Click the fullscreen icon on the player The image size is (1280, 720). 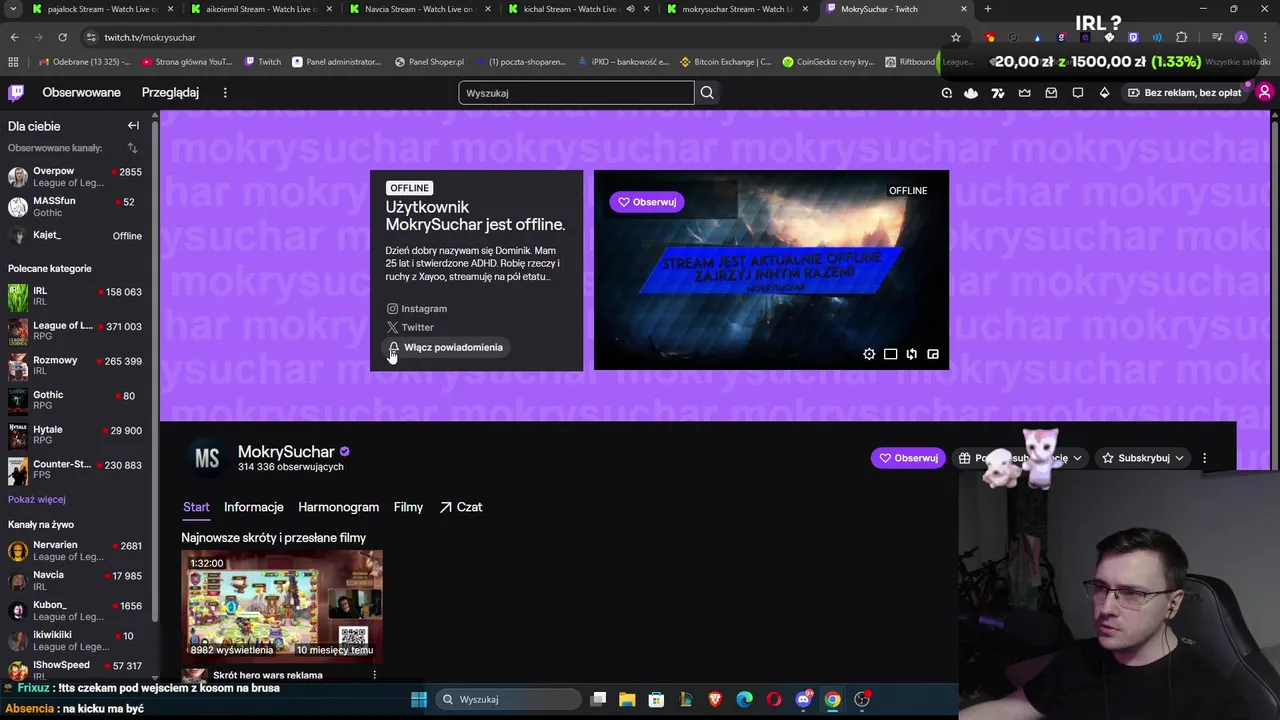coord(933,354)
